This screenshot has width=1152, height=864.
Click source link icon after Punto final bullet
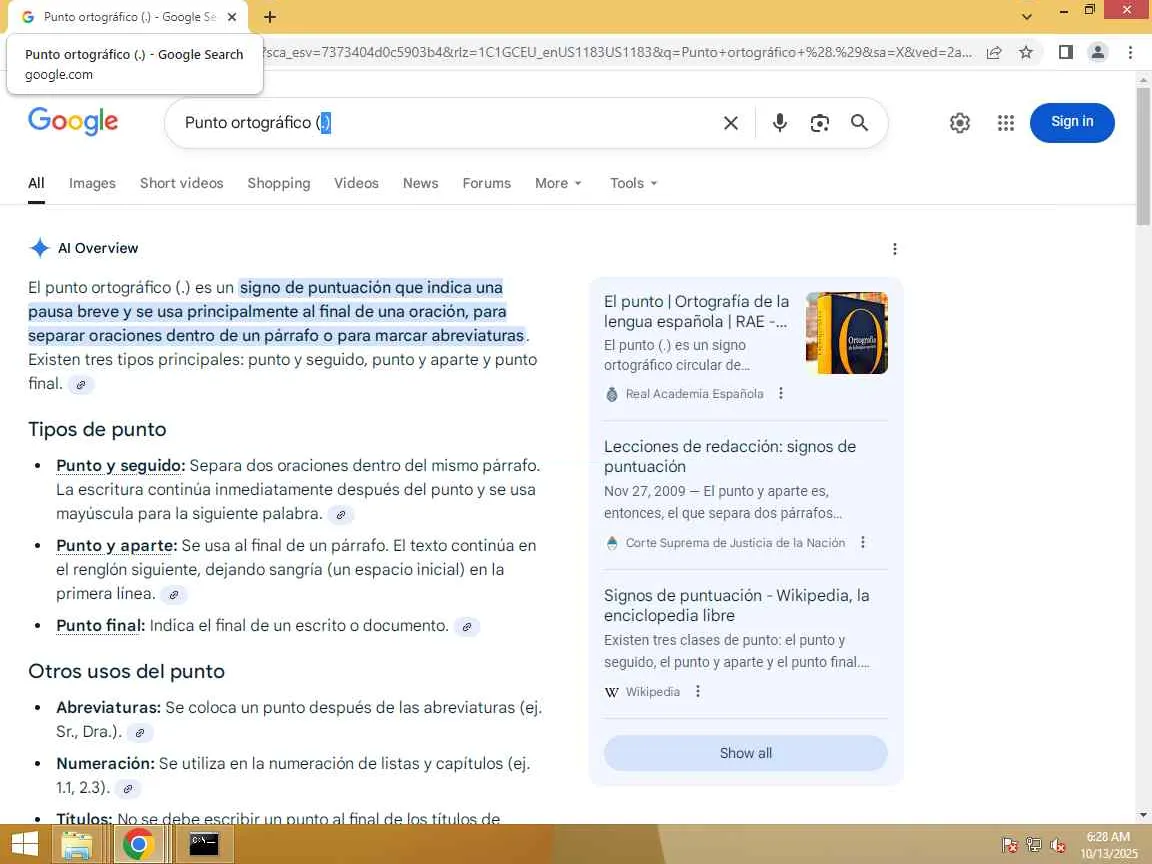pyautogui.click(x=467, y=627)
